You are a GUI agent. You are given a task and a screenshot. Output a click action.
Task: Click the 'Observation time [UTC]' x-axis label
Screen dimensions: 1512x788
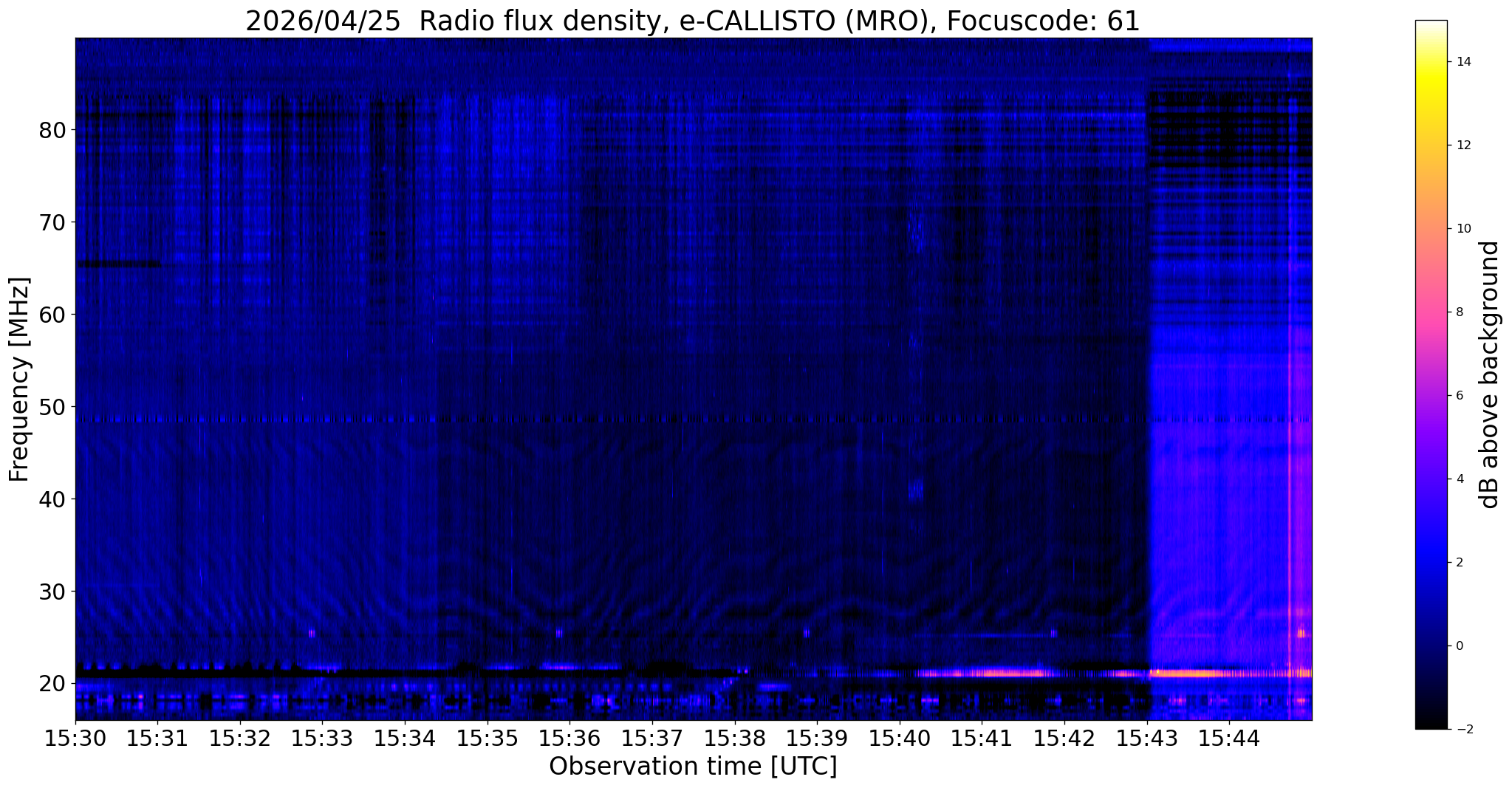click(693, 767)
